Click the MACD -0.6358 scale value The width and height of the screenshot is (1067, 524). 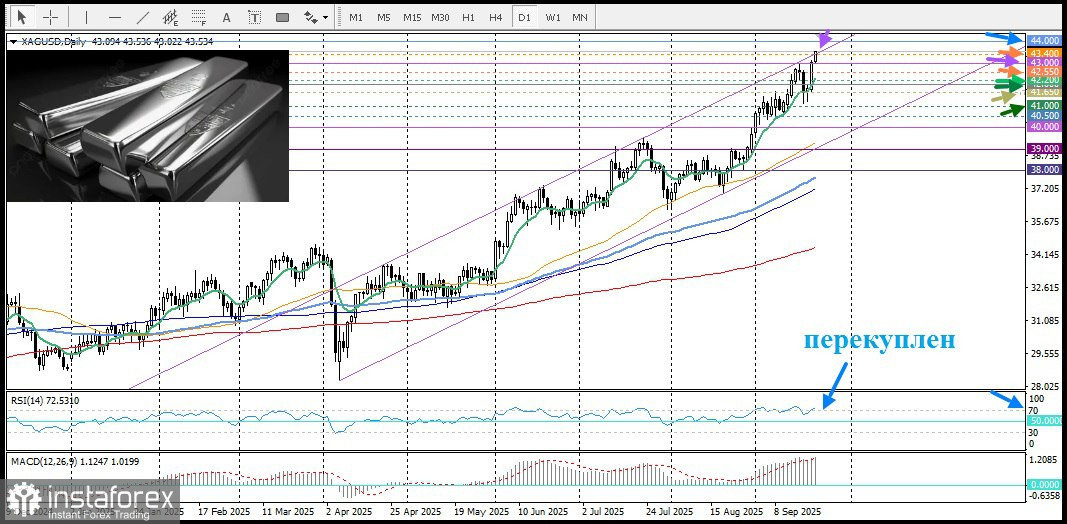coord(1044,496)
